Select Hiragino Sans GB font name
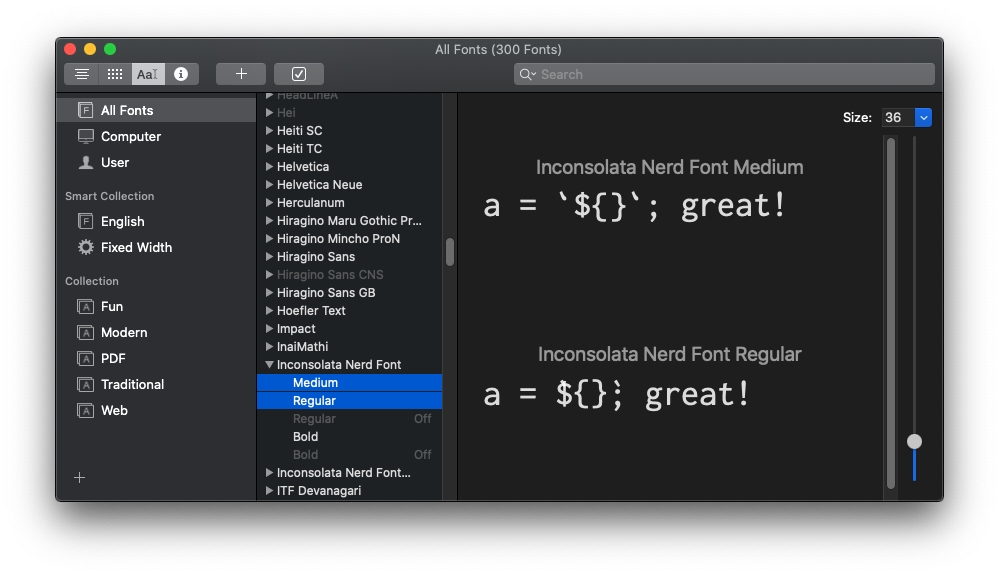The image size is (999, 575). click(326, 292)
